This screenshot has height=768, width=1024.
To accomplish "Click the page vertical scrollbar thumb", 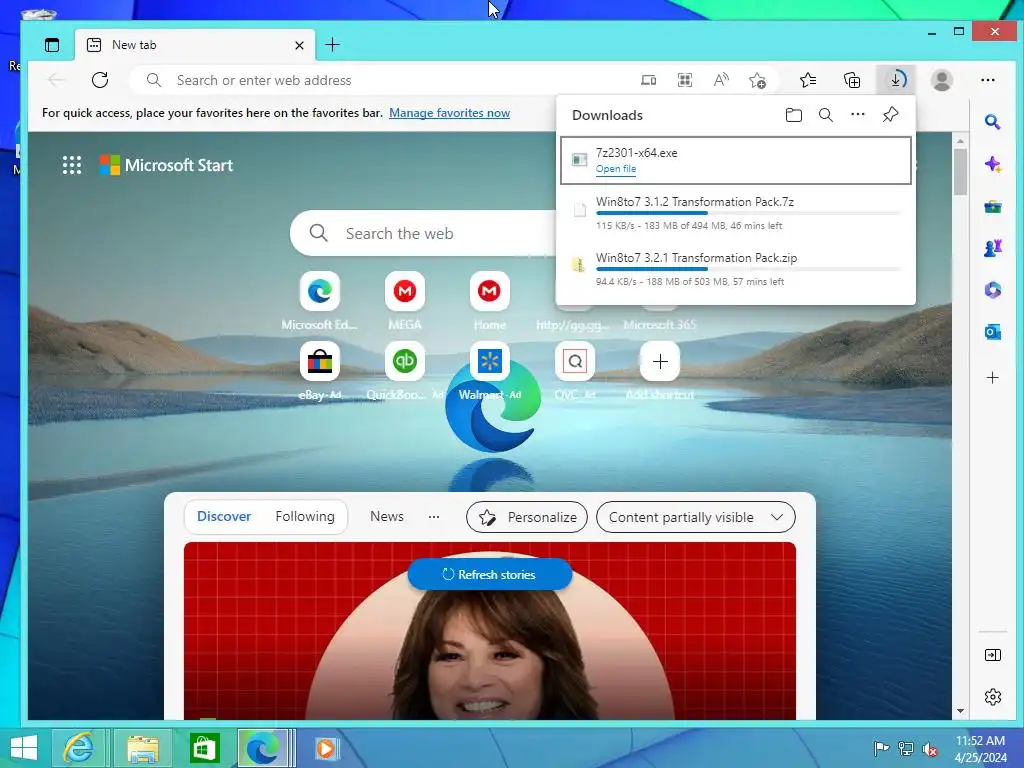I will point(960,172).
